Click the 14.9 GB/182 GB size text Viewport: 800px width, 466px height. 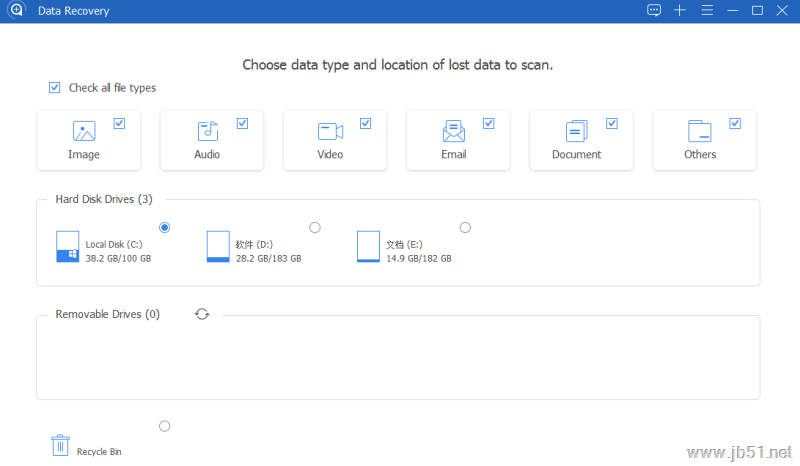click(x=419, y=259)
